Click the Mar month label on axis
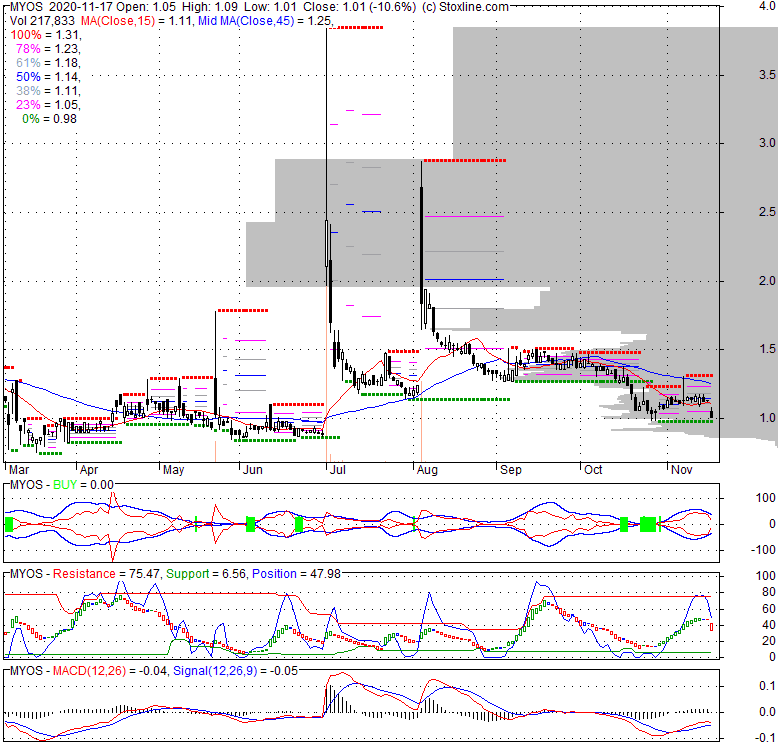 pos(19,470)
